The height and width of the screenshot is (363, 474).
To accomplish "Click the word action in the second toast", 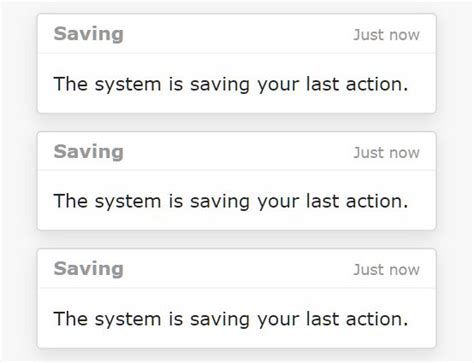I will click(377, 201).
